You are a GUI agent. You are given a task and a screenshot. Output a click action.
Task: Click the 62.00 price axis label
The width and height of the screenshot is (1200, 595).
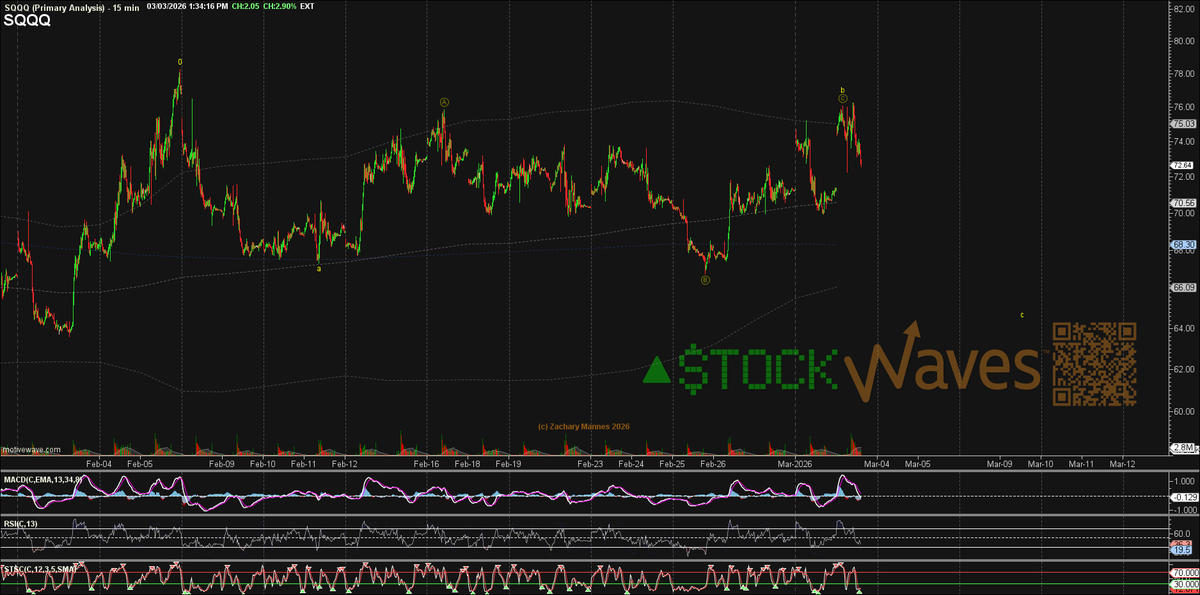(1182, 369)
